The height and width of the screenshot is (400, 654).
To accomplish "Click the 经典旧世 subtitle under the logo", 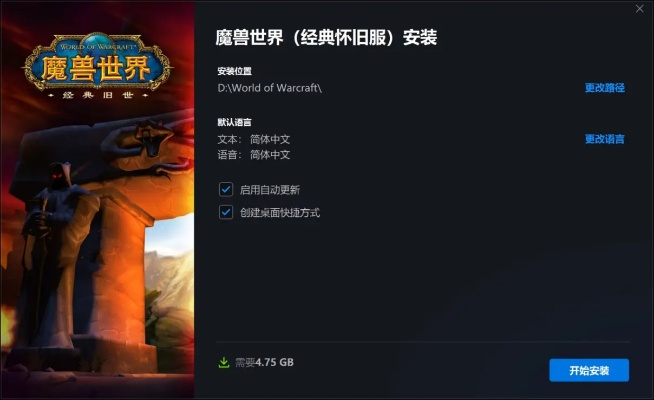I will pyautogui.click(x=98, y=95).
